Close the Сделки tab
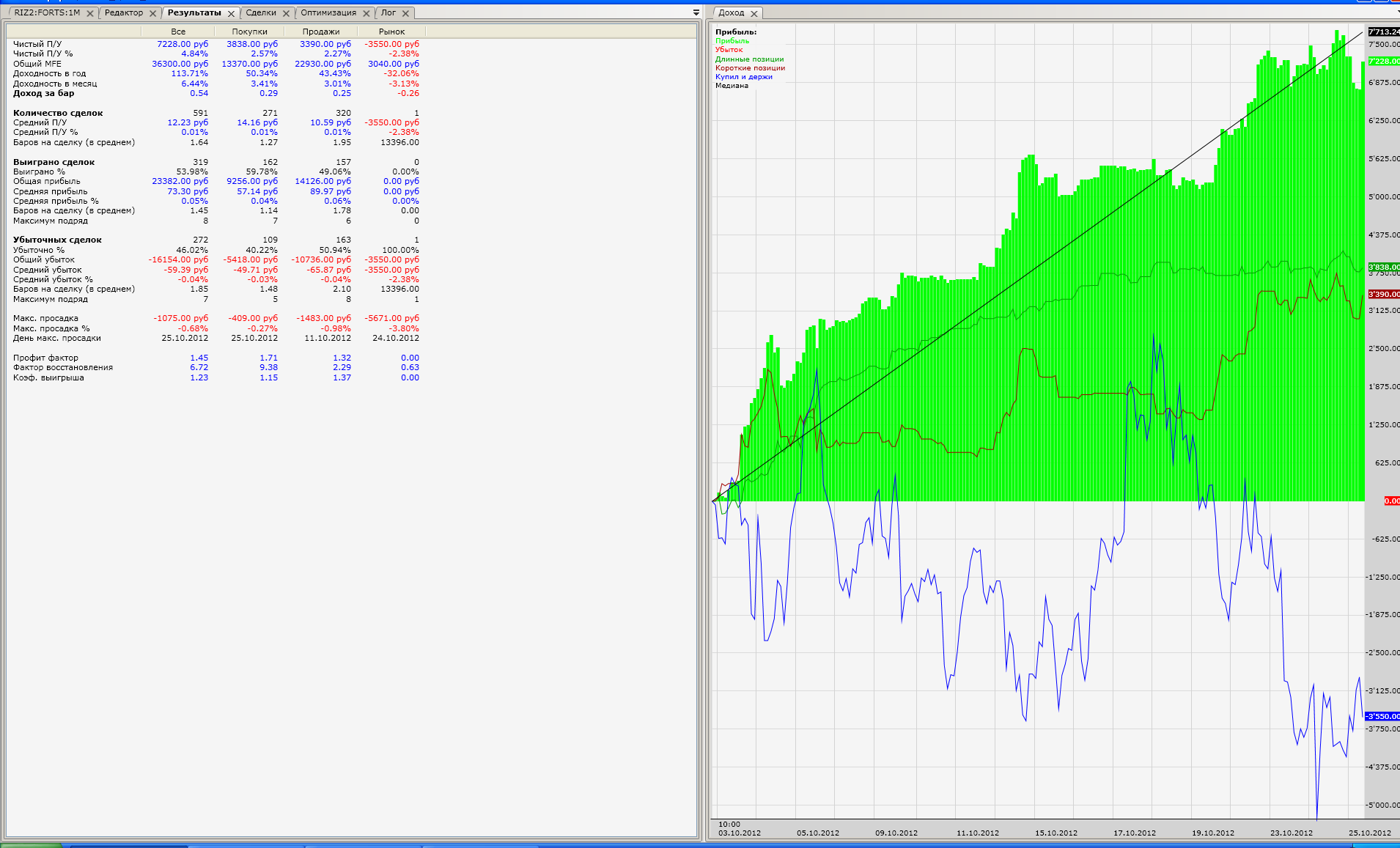 (286, 13)
